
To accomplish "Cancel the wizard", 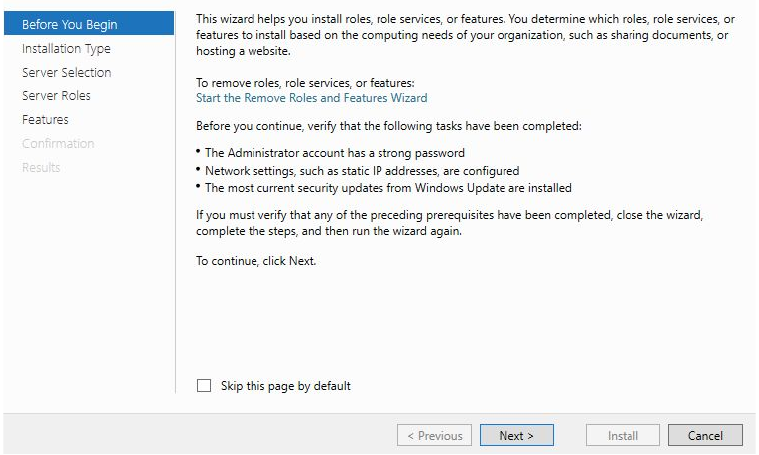I will [x=705, y=435].
